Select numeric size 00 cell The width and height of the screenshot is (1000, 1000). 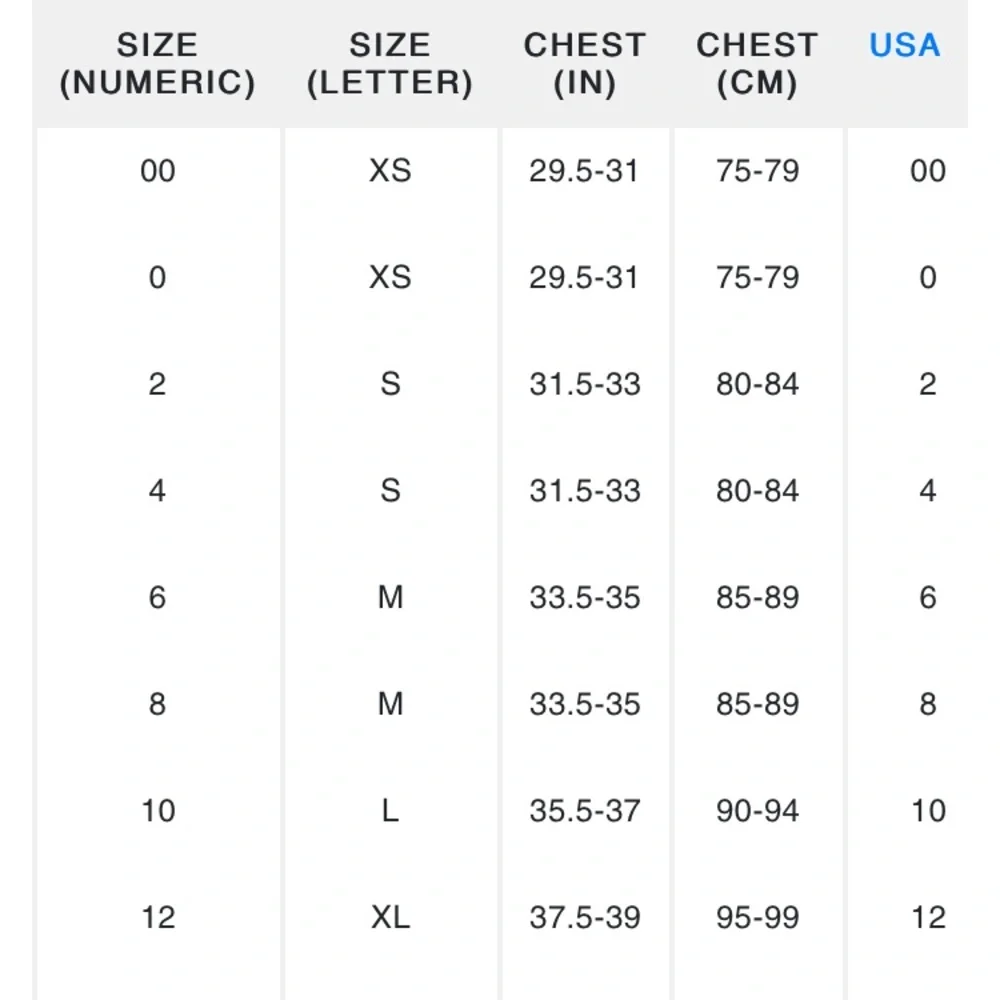click(158, 171)
